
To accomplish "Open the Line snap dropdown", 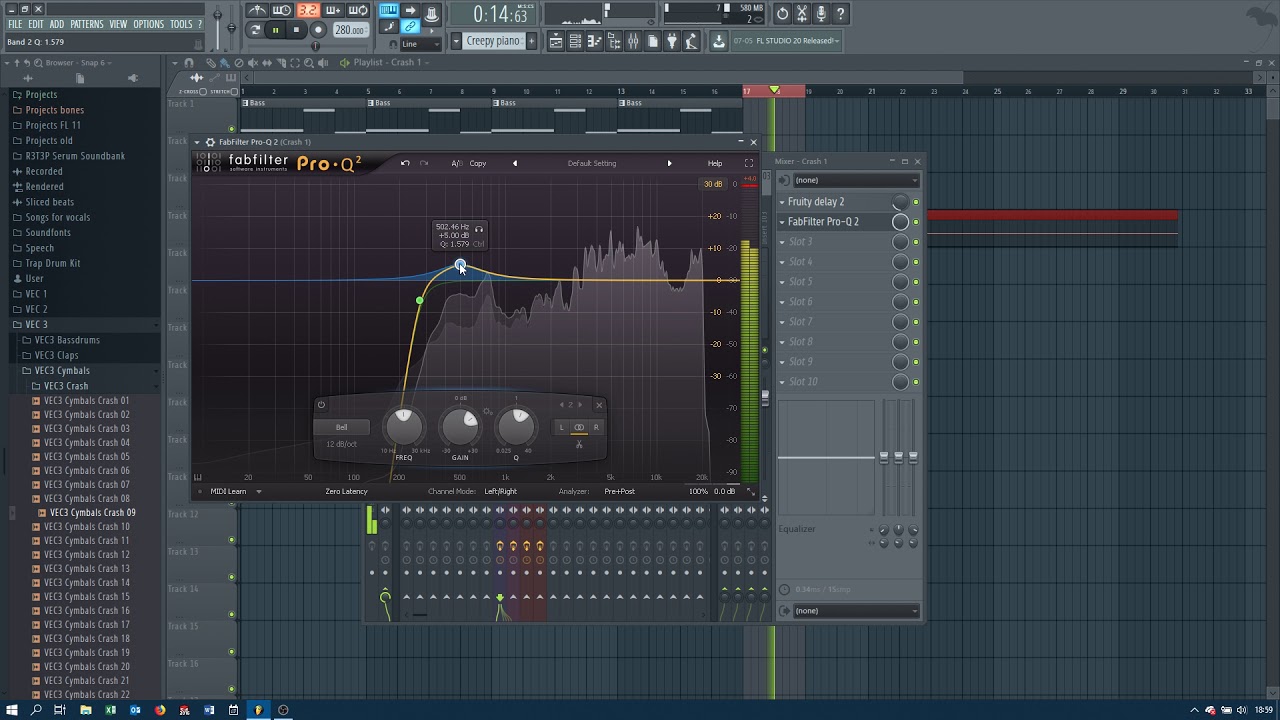I will coord(421,44).
